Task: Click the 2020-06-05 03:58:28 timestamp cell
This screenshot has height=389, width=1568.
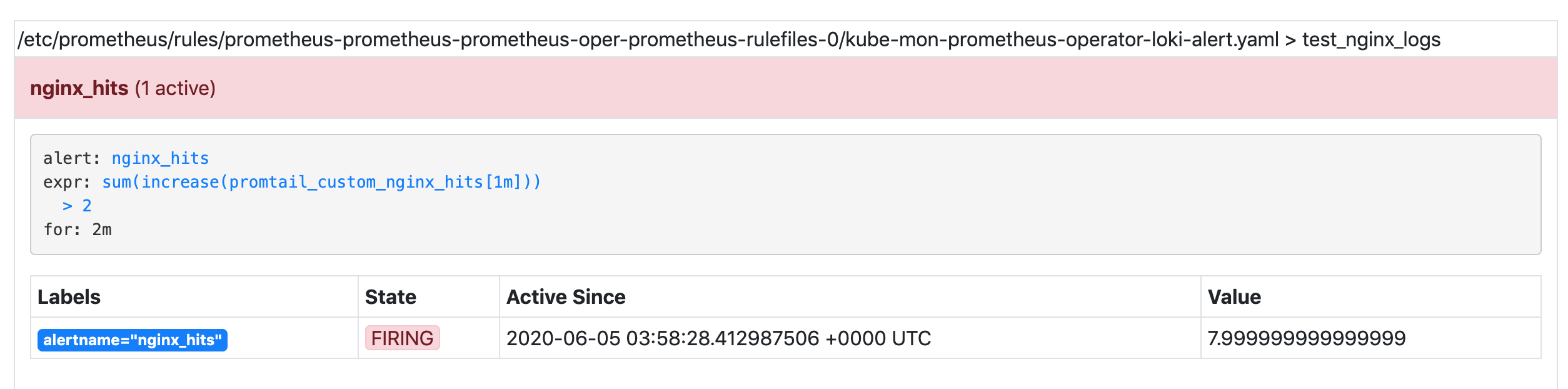Action: [719, 338]
